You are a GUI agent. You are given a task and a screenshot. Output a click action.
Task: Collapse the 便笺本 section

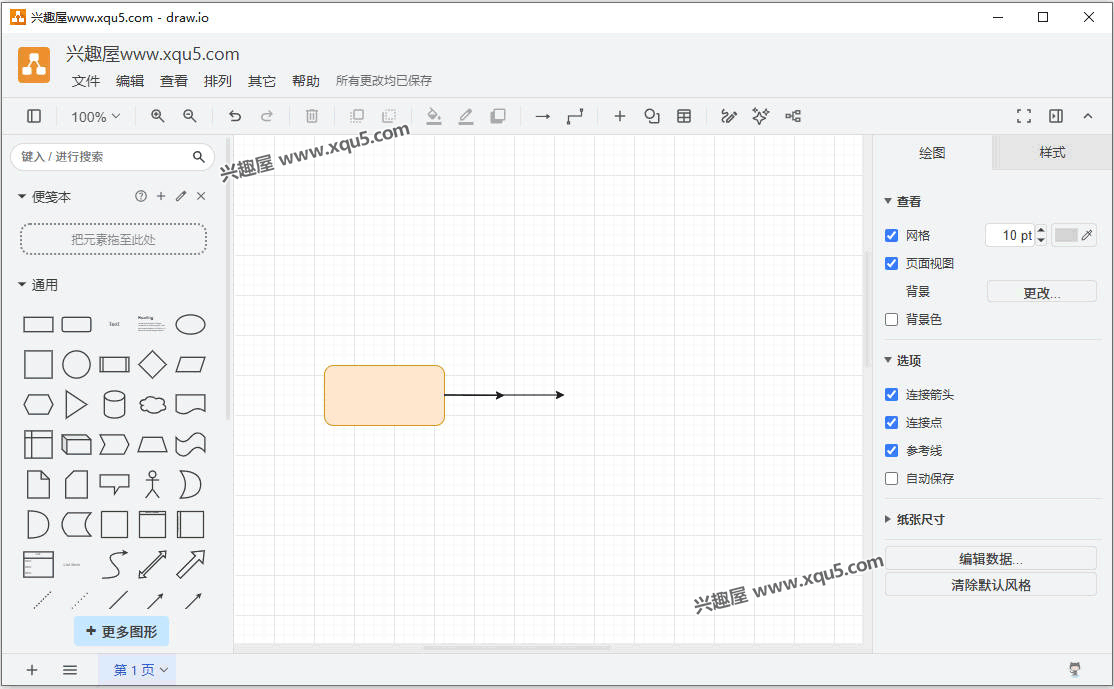coord(22,196)
